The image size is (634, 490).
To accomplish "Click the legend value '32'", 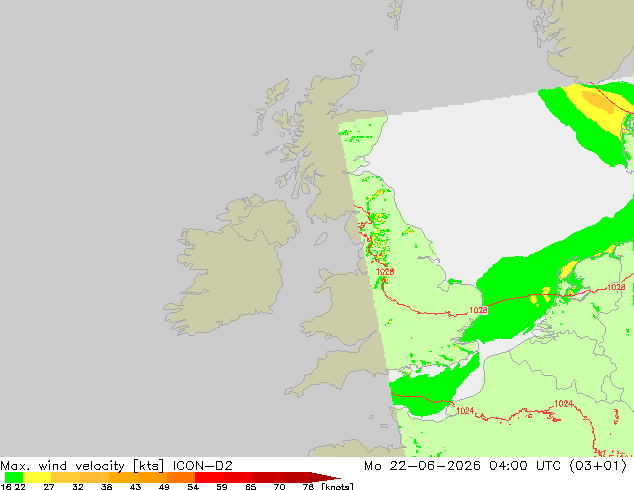I will [78, 486].
